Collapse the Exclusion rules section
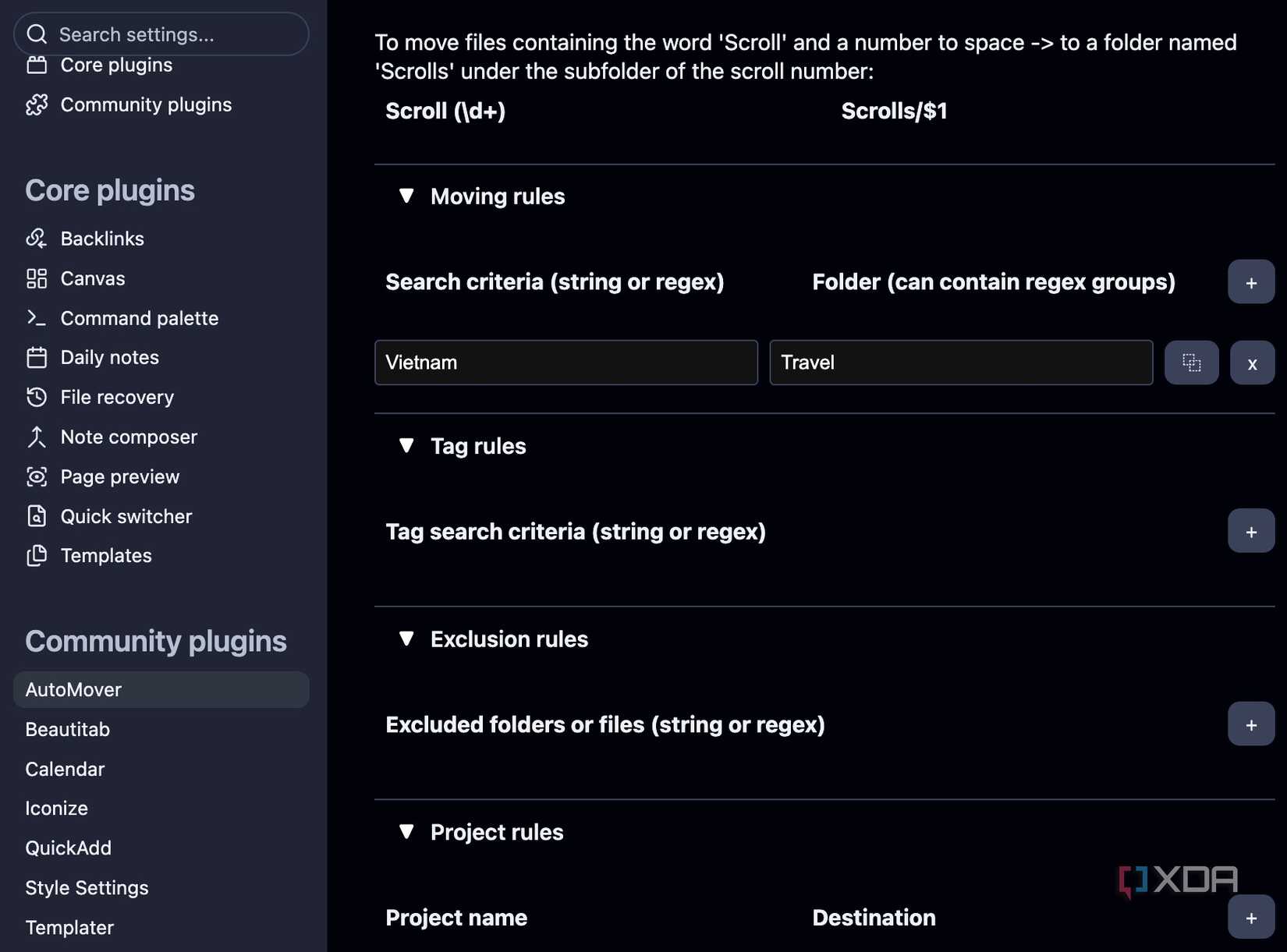The width and height of the screenshot is (1287, 952). (x=406, y=639)
